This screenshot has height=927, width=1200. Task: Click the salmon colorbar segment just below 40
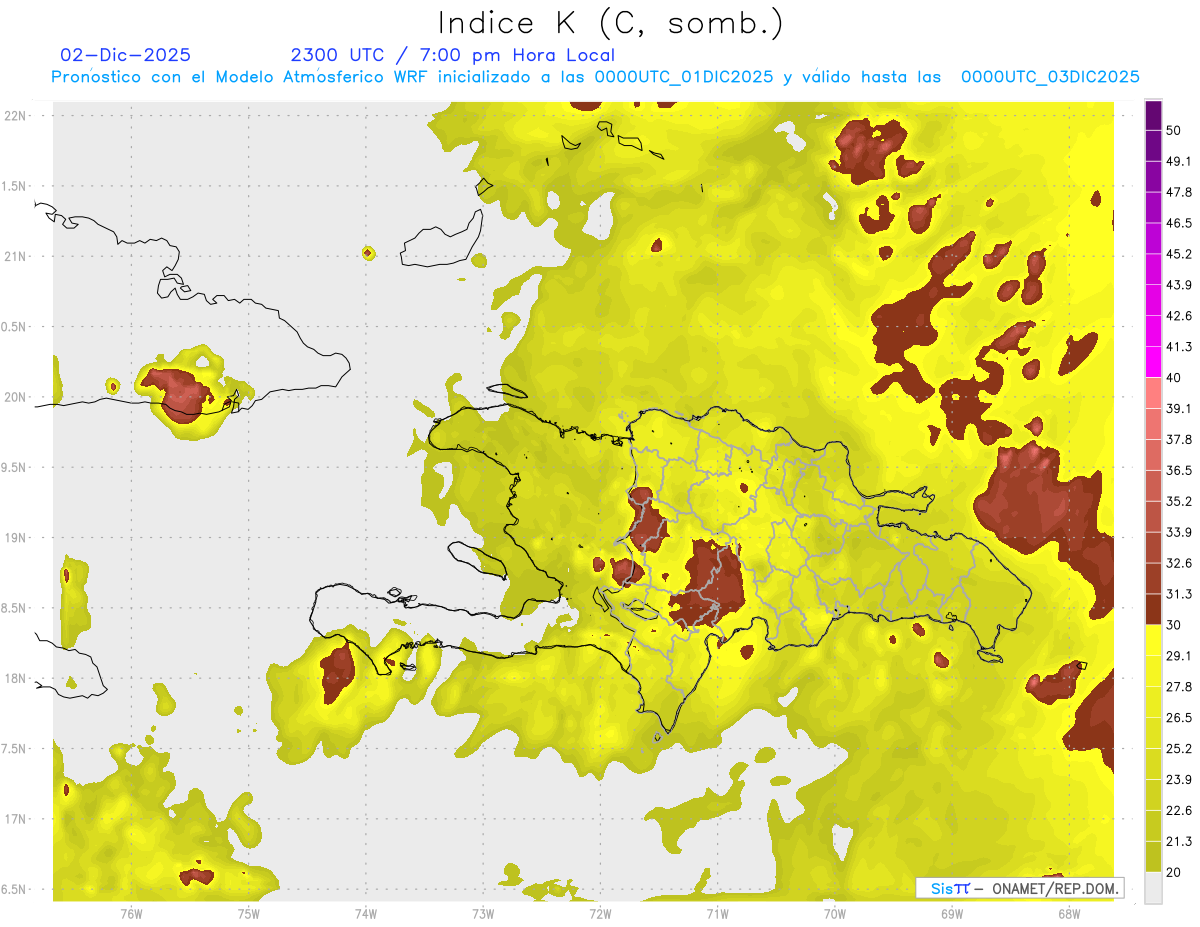pyautogui.click(x=1153, y=393)
